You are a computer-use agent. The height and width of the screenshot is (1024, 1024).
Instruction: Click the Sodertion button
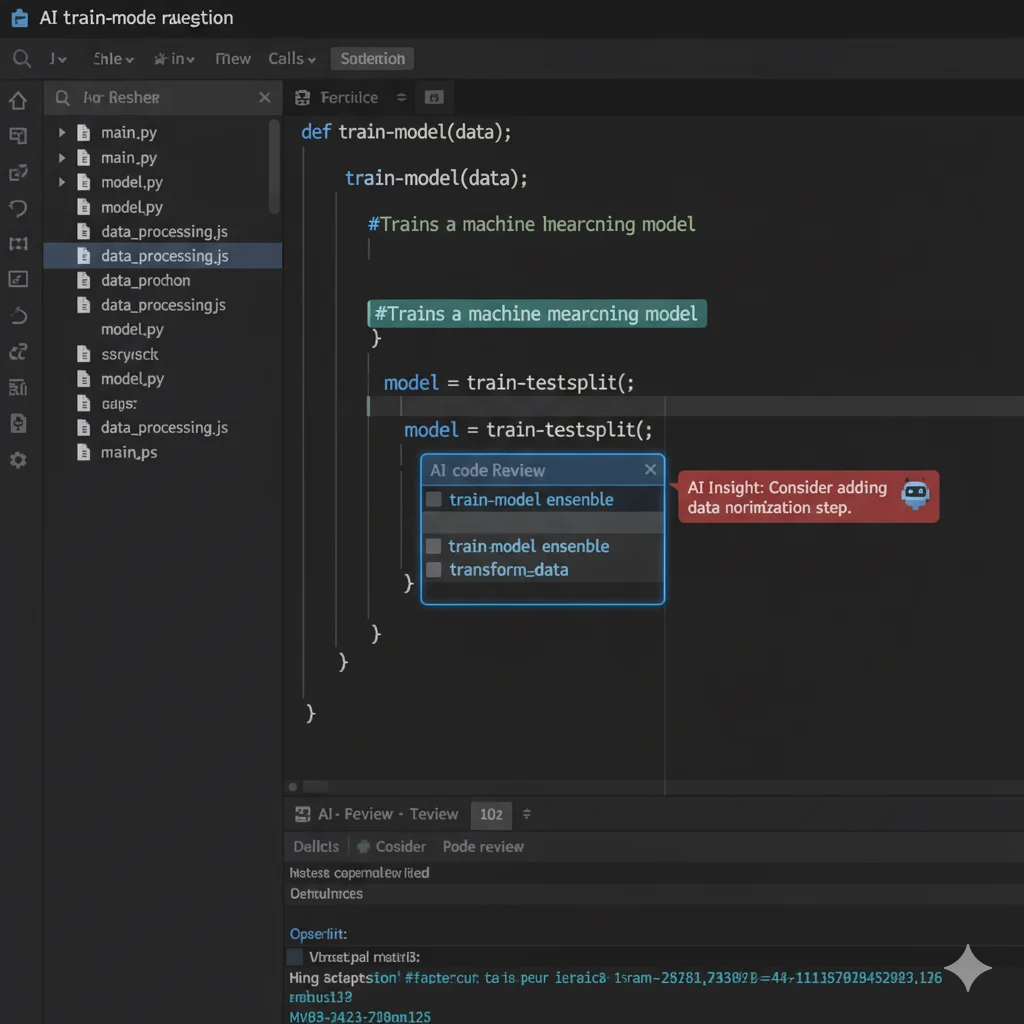(372, 59)
